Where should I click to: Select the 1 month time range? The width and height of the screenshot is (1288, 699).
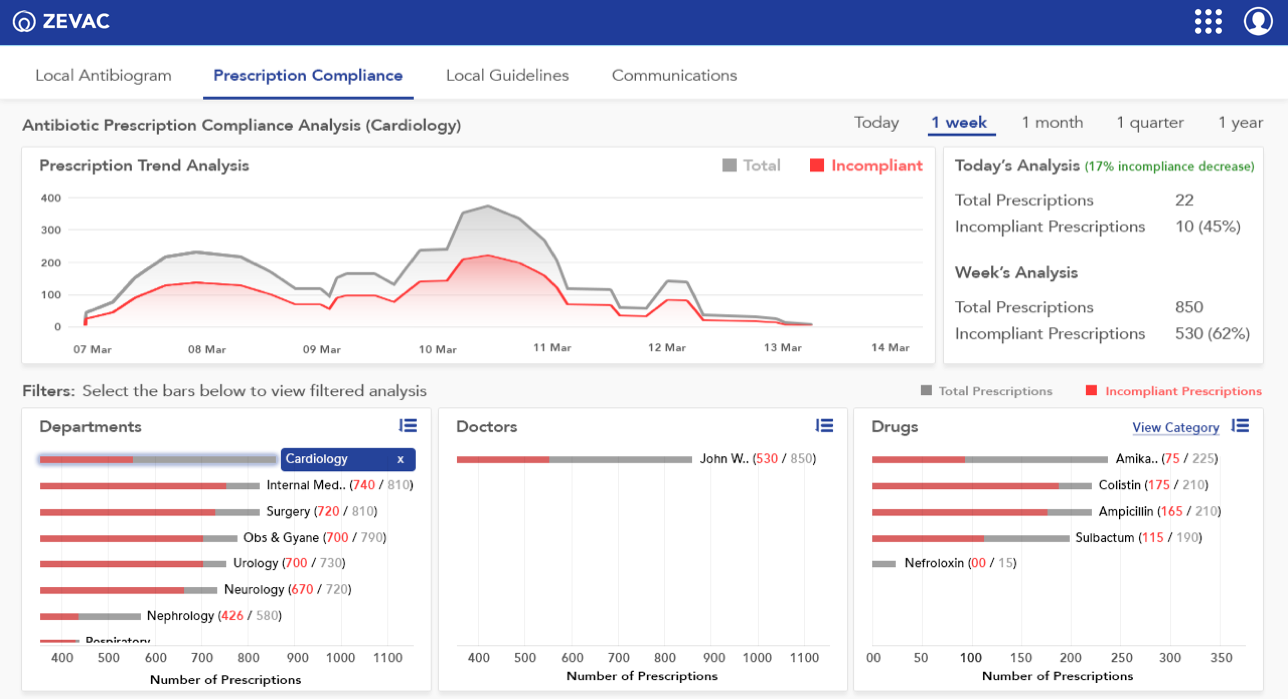(x=1052, y=123)
